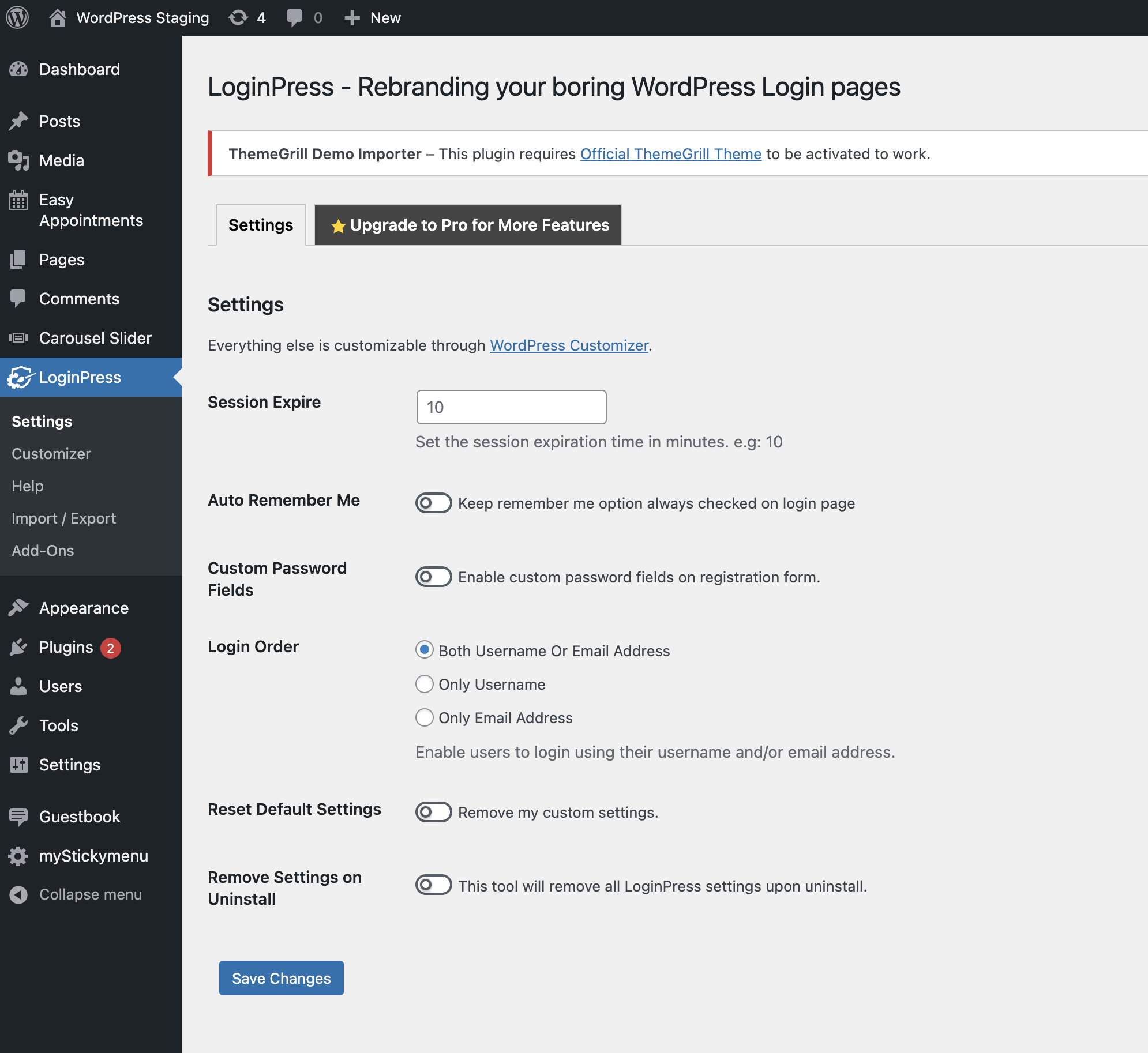Click the Appearance paintbrush icon
This screenshot has width=1148, height=1053.
pyautogui.click(x=18, y=608)
